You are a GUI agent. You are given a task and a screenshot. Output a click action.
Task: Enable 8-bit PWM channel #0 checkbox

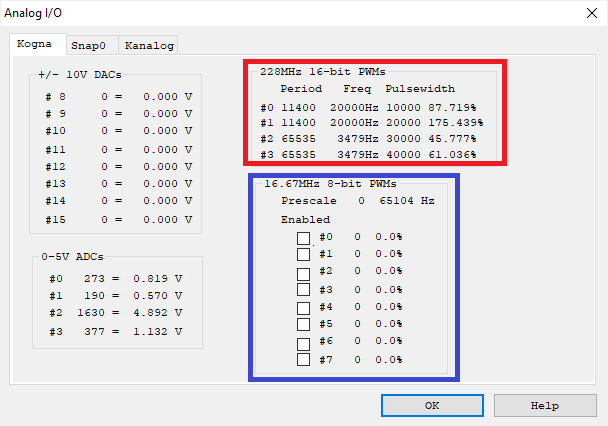tap(304, 238)
